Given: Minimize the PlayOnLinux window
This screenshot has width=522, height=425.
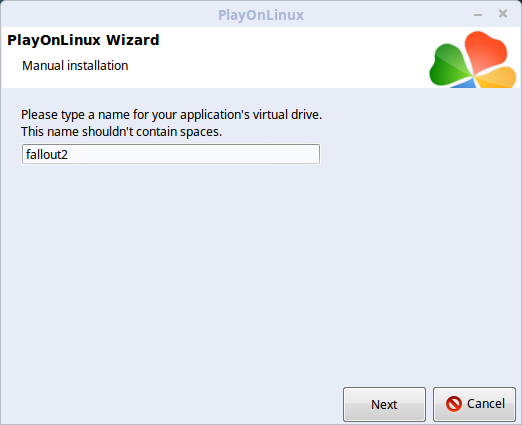Looking at the screenshot, I should pyautogui.click(x=478, y=15).
